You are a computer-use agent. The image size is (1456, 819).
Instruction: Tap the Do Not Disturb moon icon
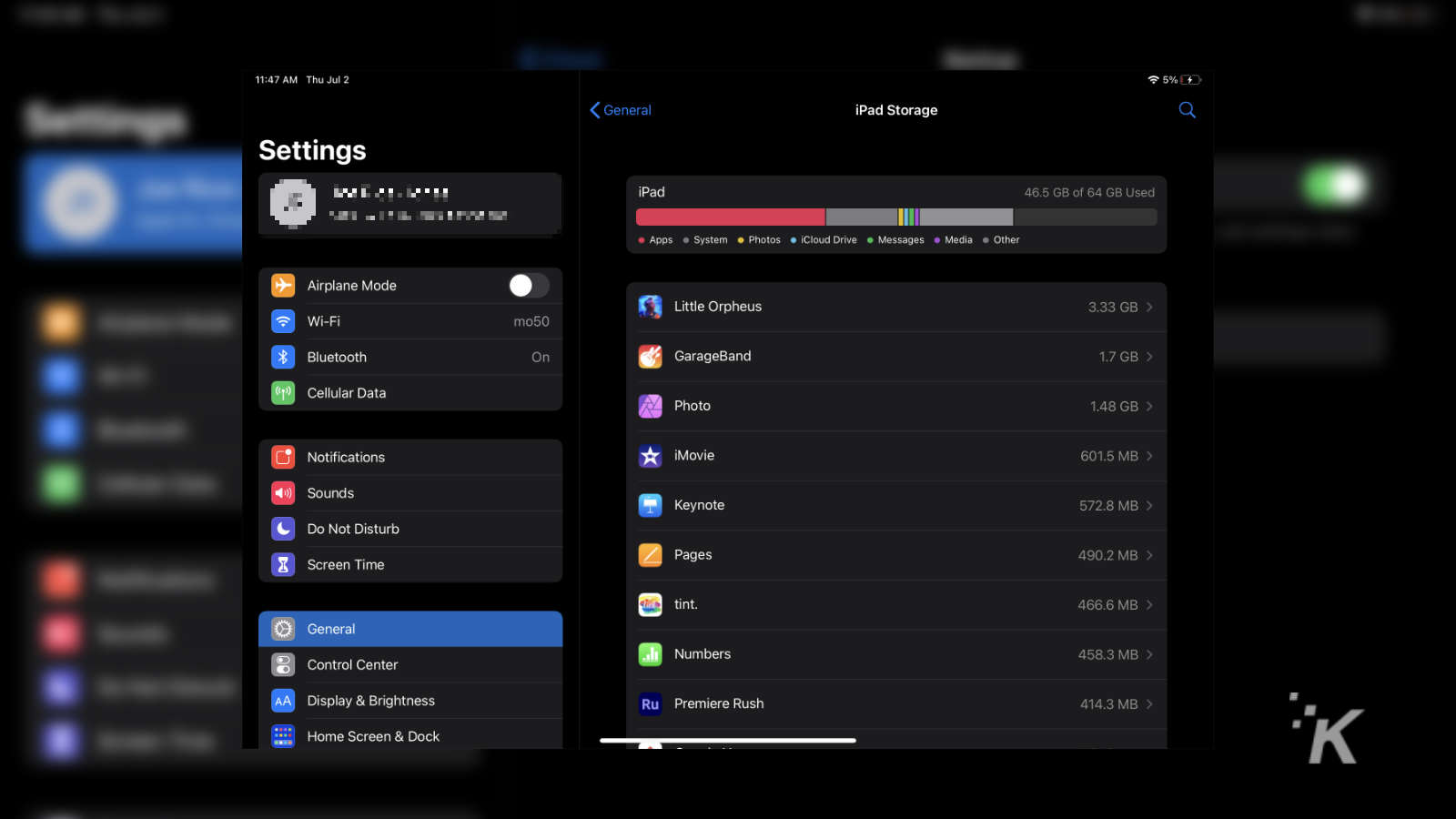[x=283, y=529]
